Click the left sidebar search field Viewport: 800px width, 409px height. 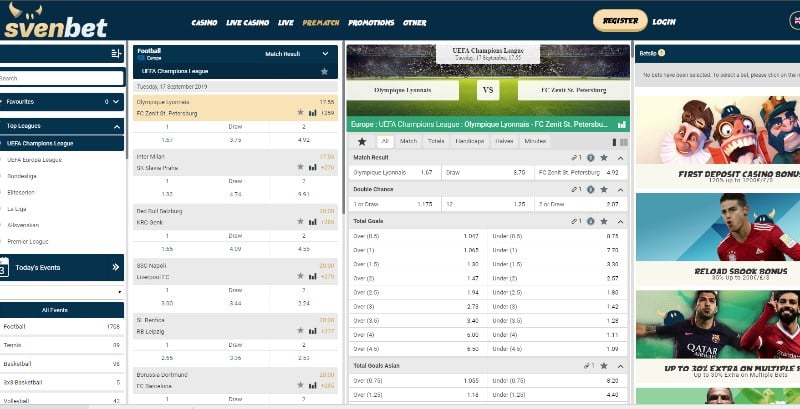tap(62, 78)
